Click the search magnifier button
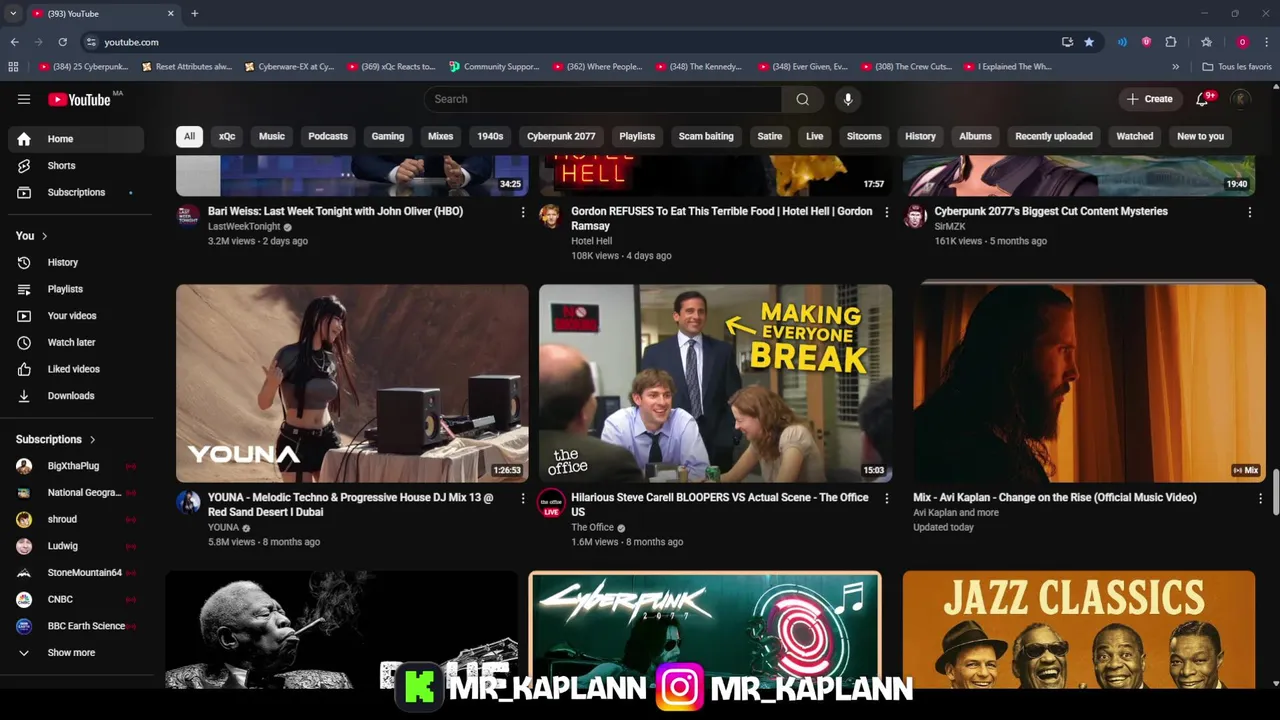This screenshot has height=720, width=1280. coord(802,99)
